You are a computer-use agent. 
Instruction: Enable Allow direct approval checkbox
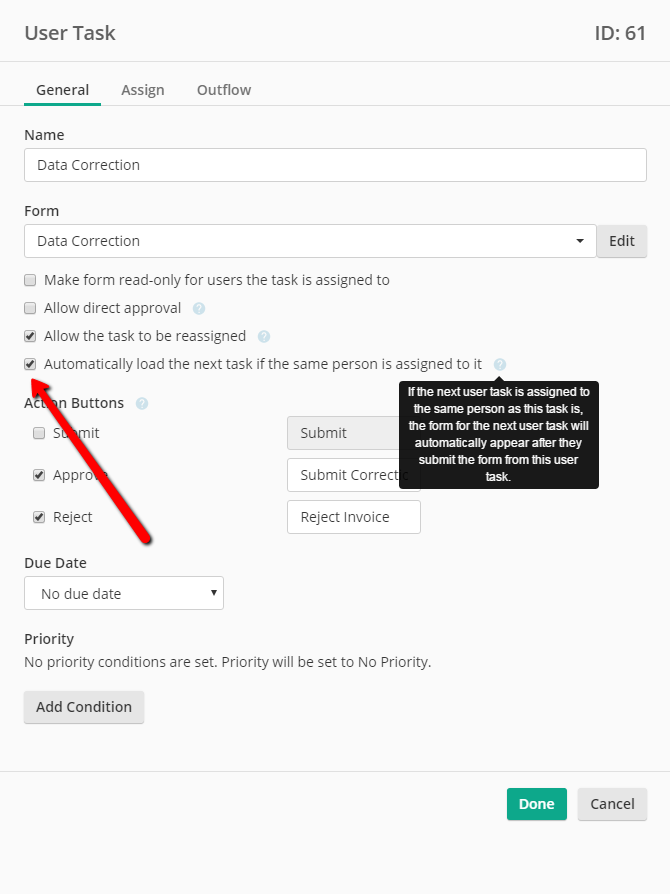pyautogui.click(x=30, y=308)
